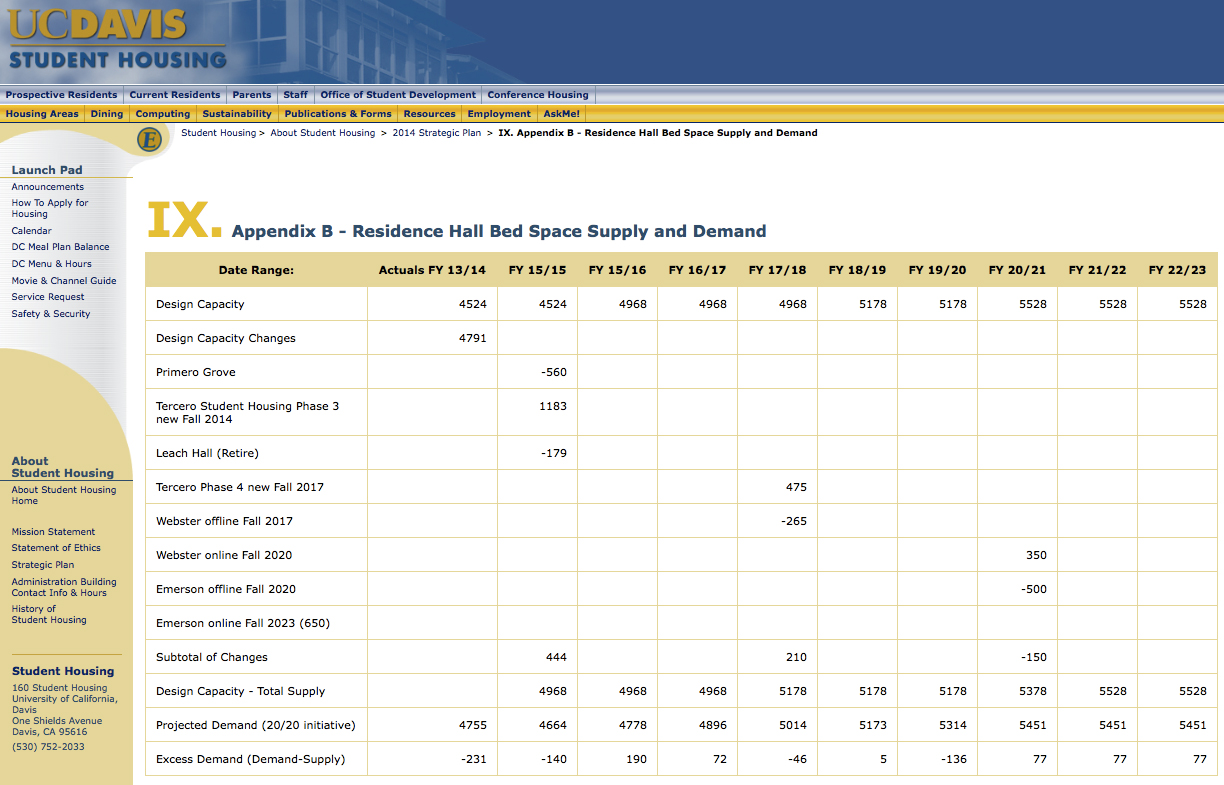Open the Sustainability menu item

click(237, 114)
